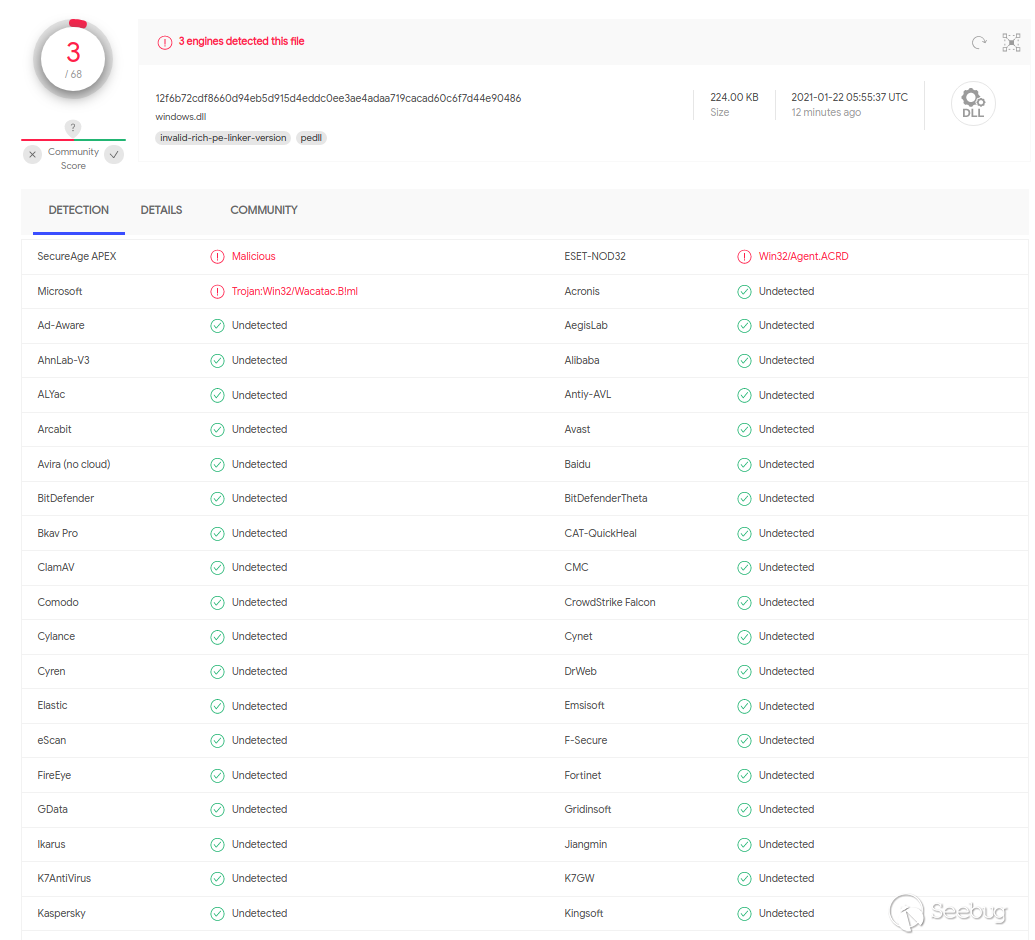The width and height of the screenshot is (1035, 940).
Task: Click the community score red-green bar
Action: pyautogui.click(x=73, y=140)
